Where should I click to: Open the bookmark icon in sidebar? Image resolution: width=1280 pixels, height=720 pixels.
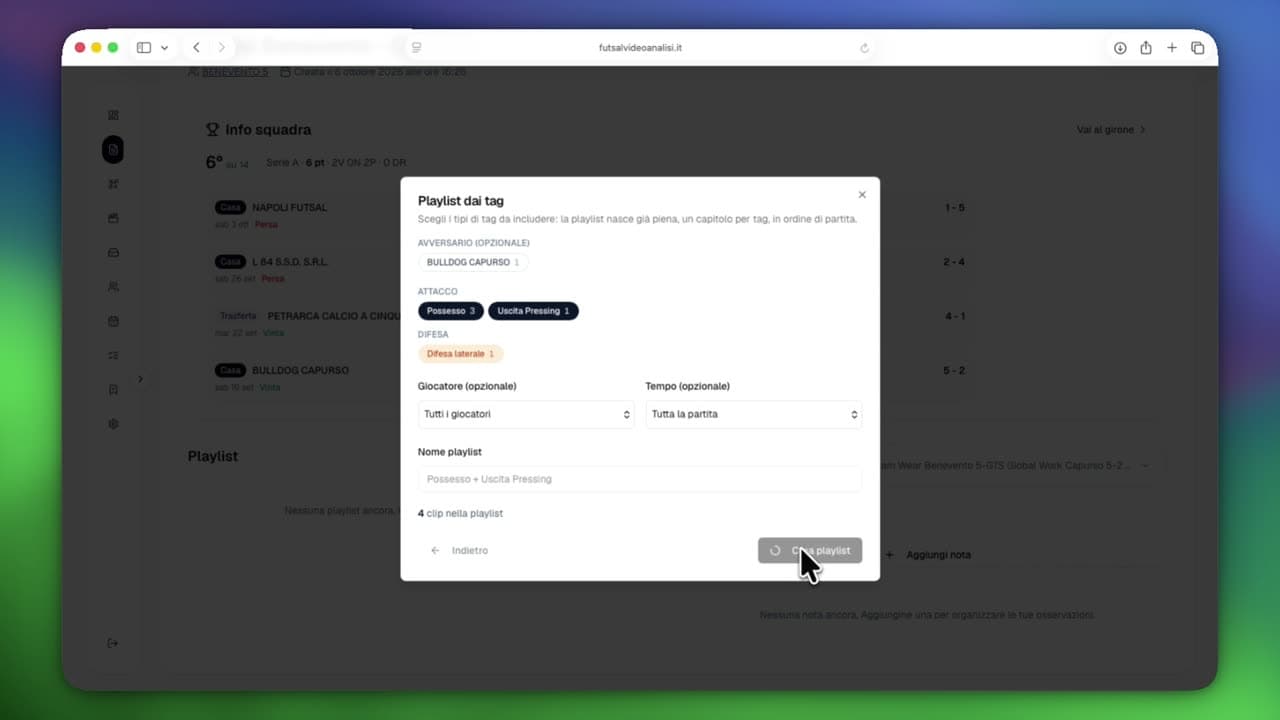pyautogui.click(x=113, y=389)
